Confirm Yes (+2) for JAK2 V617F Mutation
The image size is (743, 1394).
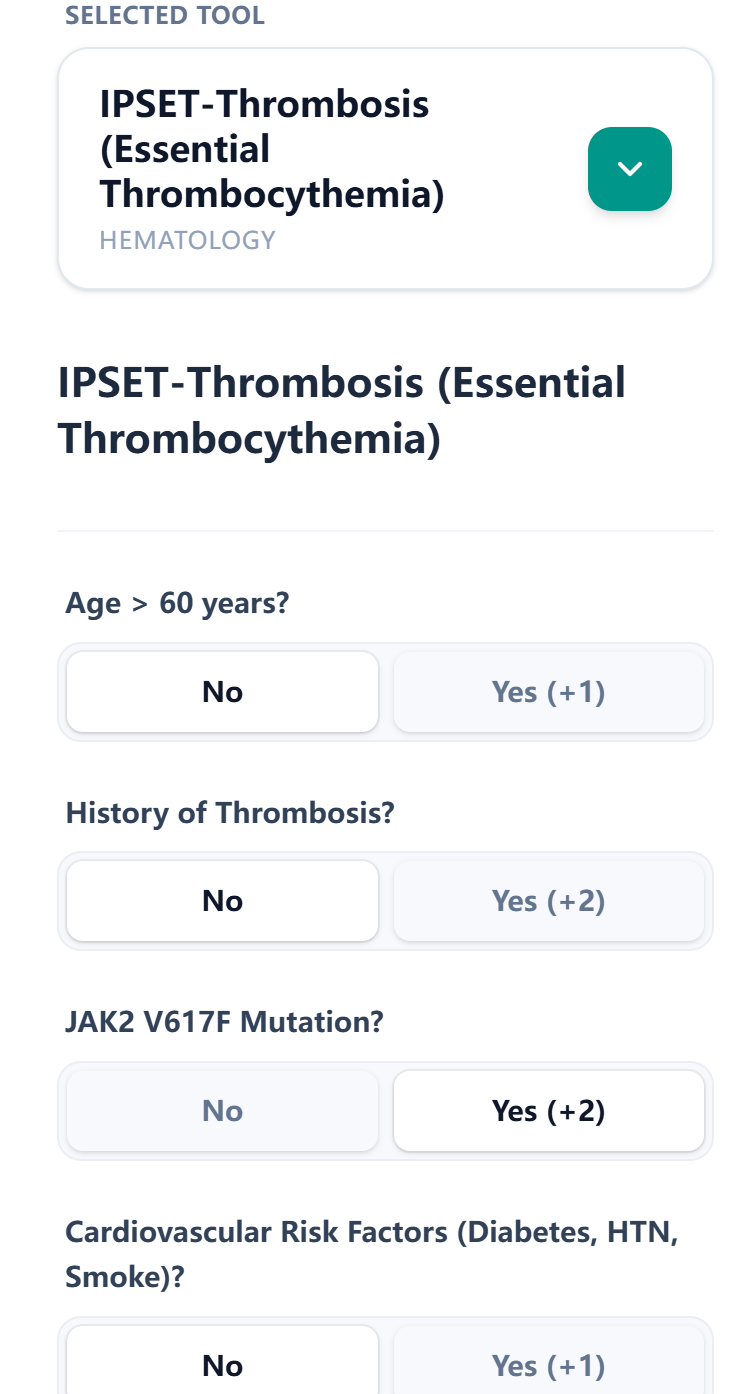tap(549, 1110)
